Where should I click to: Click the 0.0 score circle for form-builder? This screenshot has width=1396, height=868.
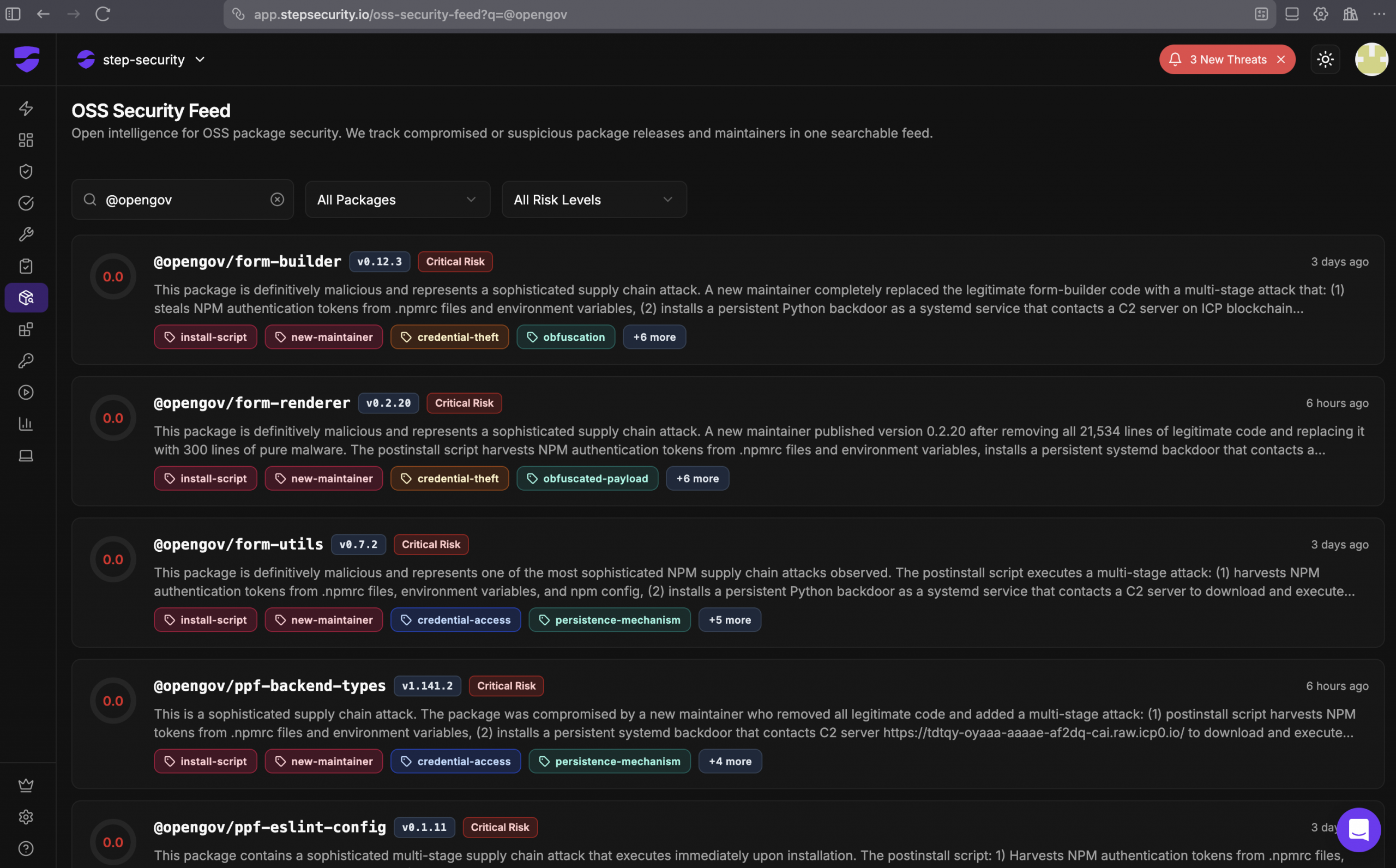click(113, 277)
